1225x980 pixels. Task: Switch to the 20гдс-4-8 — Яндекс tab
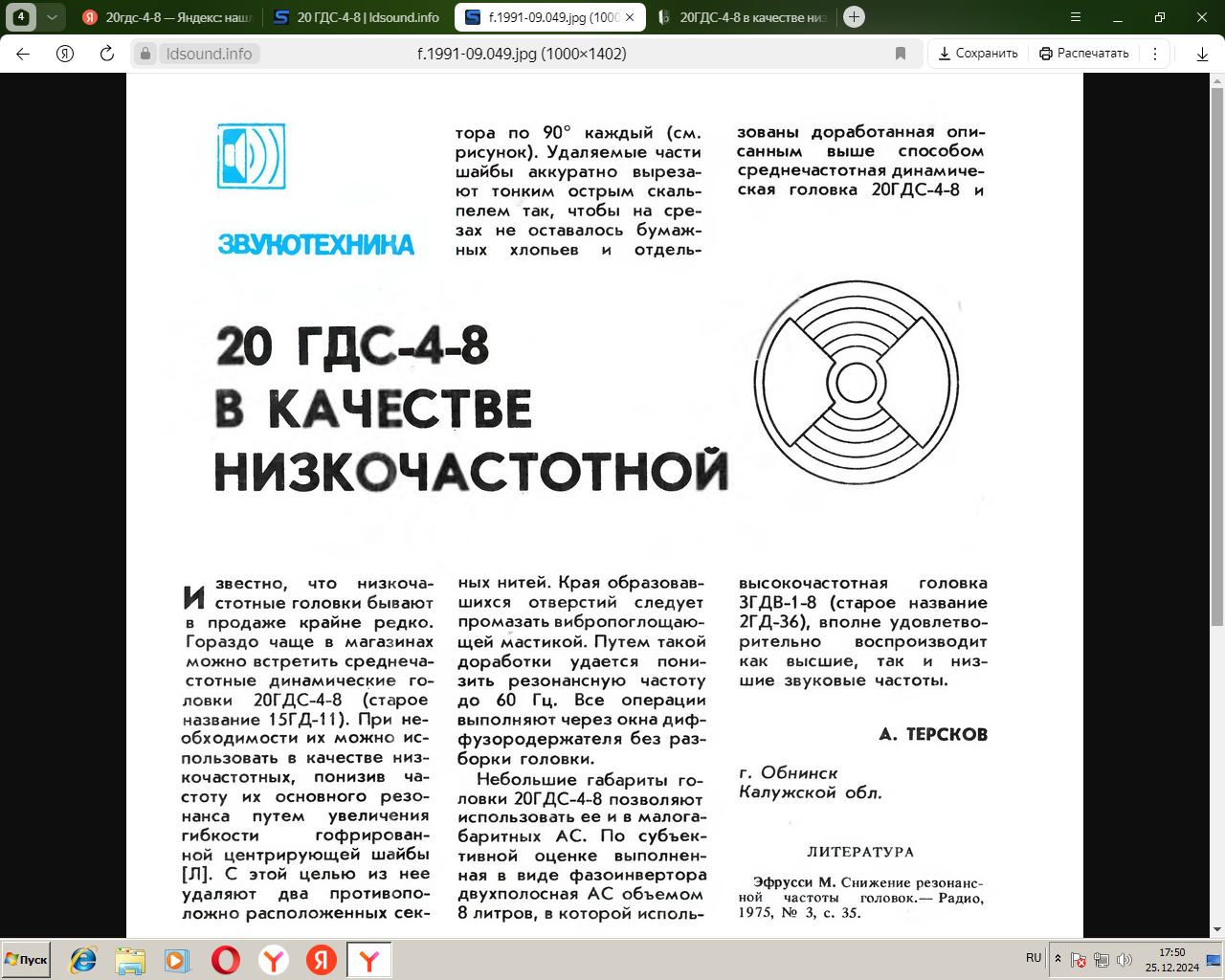point(167,17)
